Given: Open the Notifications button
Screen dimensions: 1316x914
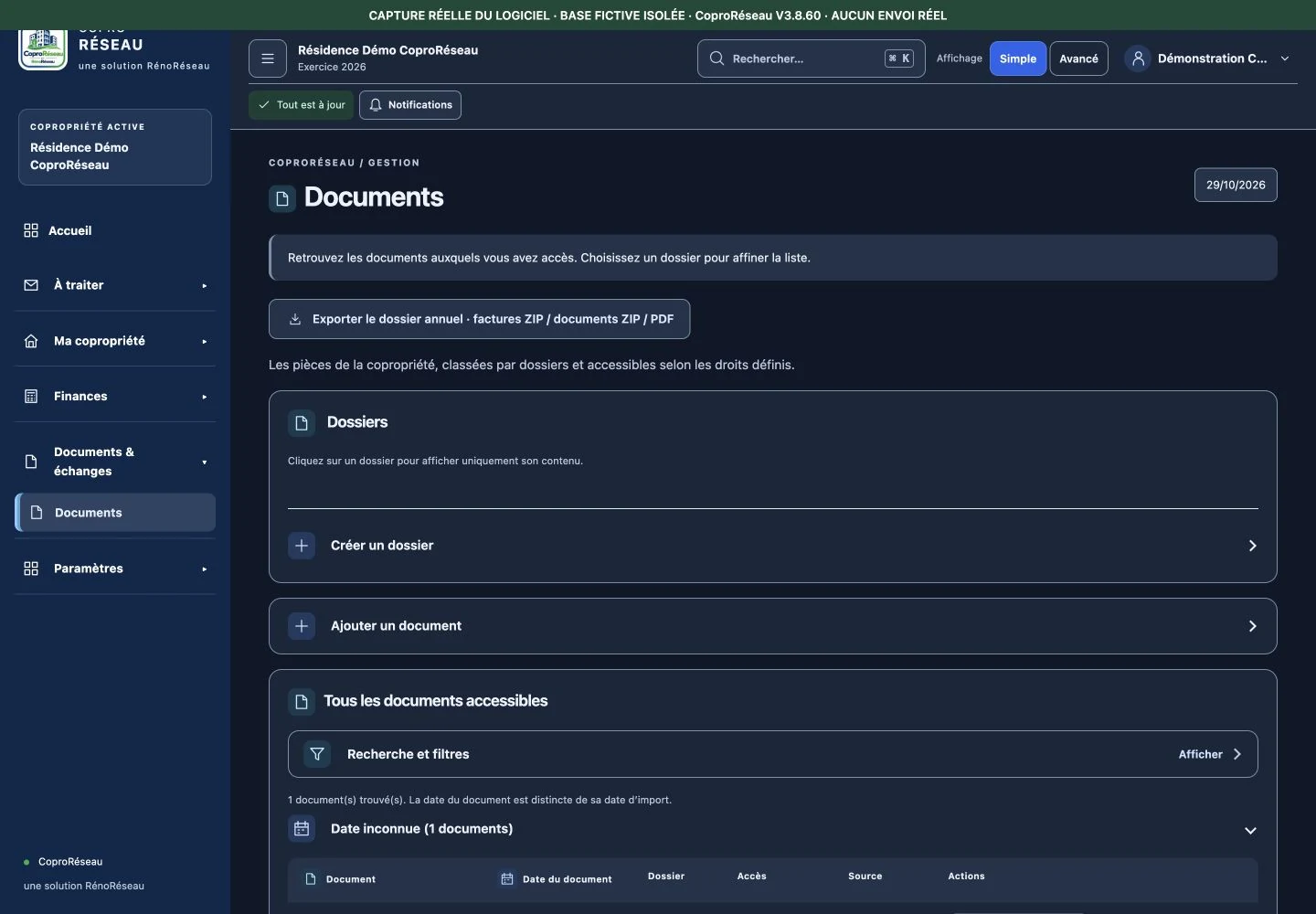Looking at the screenshot, I should (410, 105).
